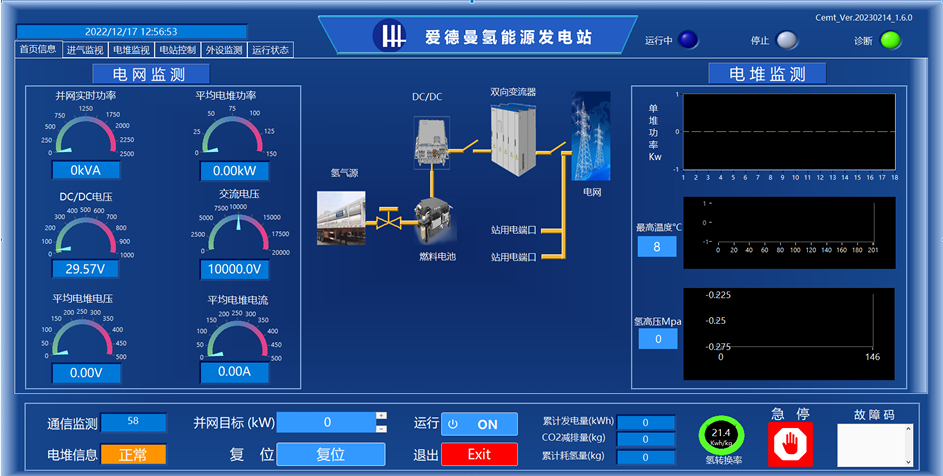Click the 平均电堆电压 gauge dial
This screenshot has width=943, height=476.
(x=83, y=335)
